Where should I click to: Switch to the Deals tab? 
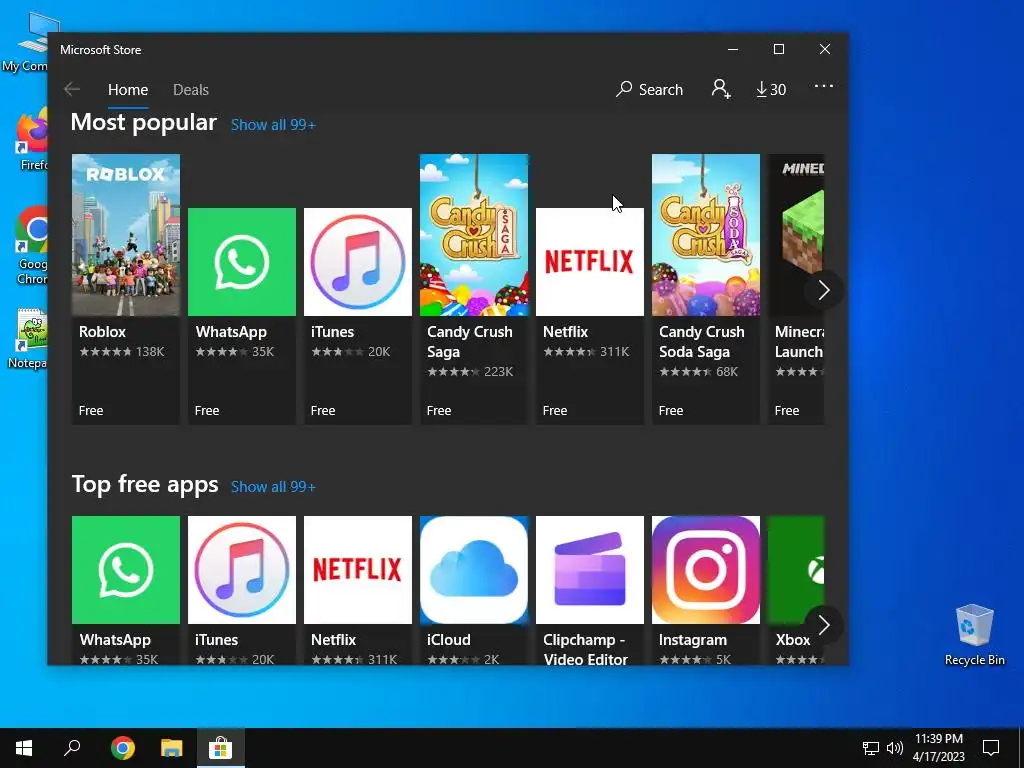tap(191, 90)
